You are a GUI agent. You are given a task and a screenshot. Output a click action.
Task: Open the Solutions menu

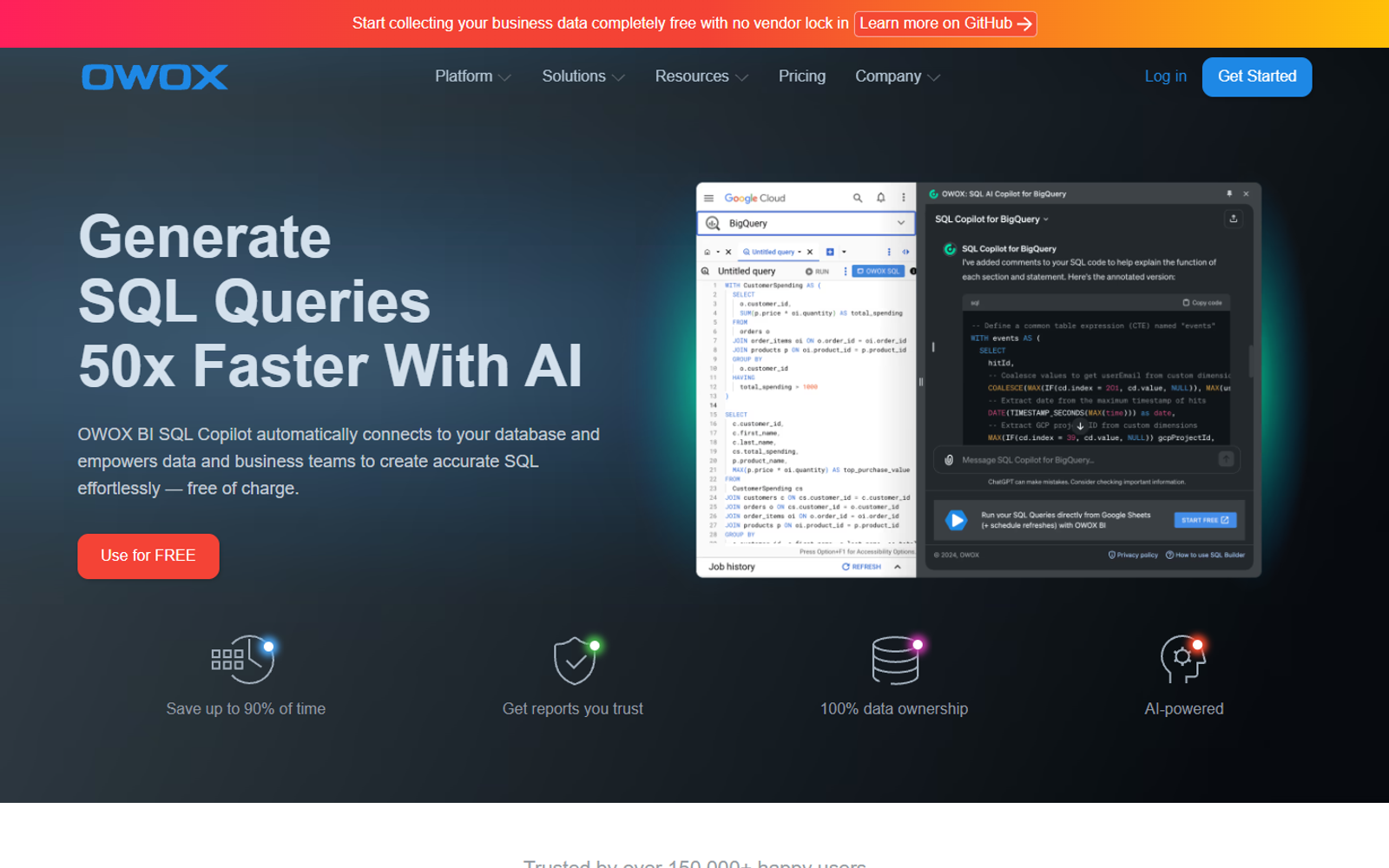pyautogui.click(x=583, y=76)
